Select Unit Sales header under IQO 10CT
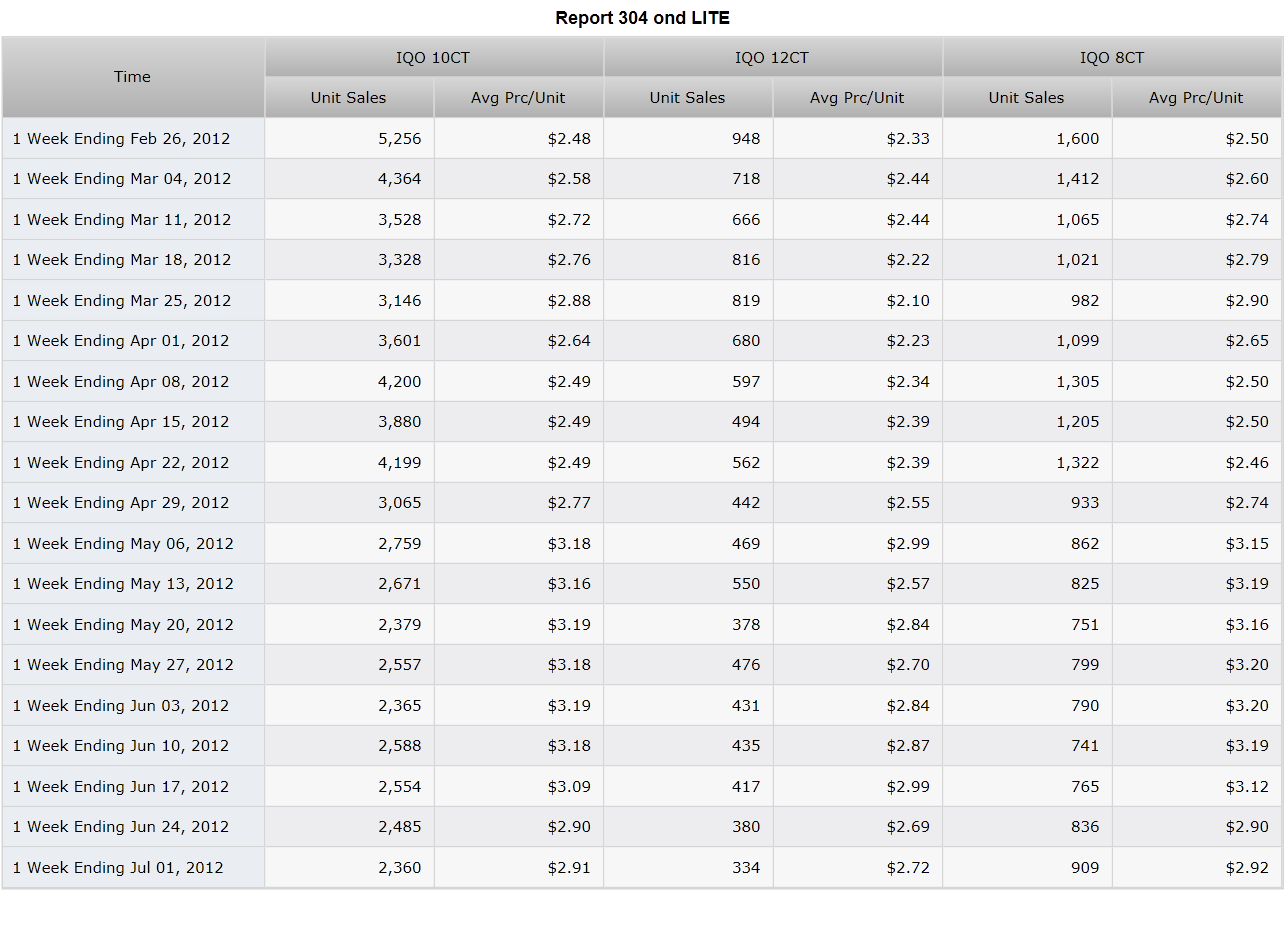This screenshot has width=1284, height=946. 349,98
